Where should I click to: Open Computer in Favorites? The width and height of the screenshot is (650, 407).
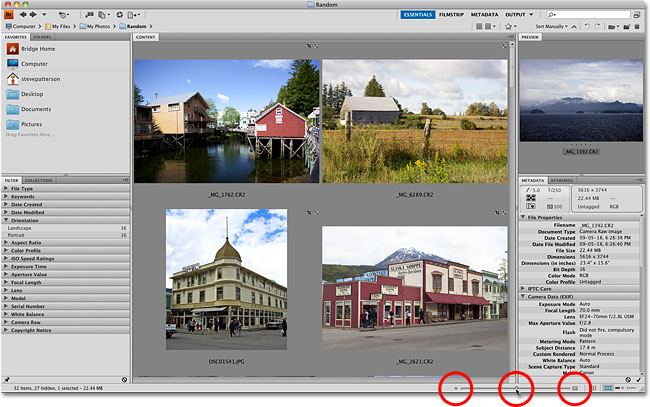(27, 64)
